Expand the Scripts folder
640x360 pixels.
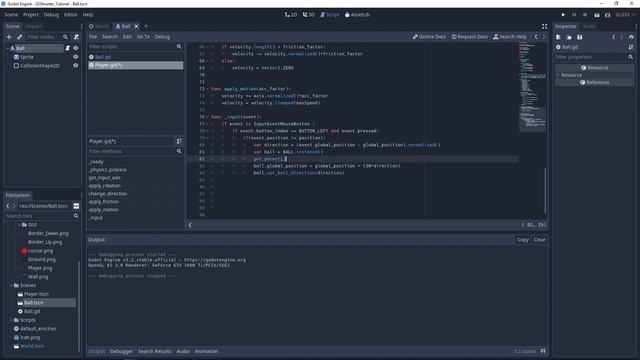11,320
